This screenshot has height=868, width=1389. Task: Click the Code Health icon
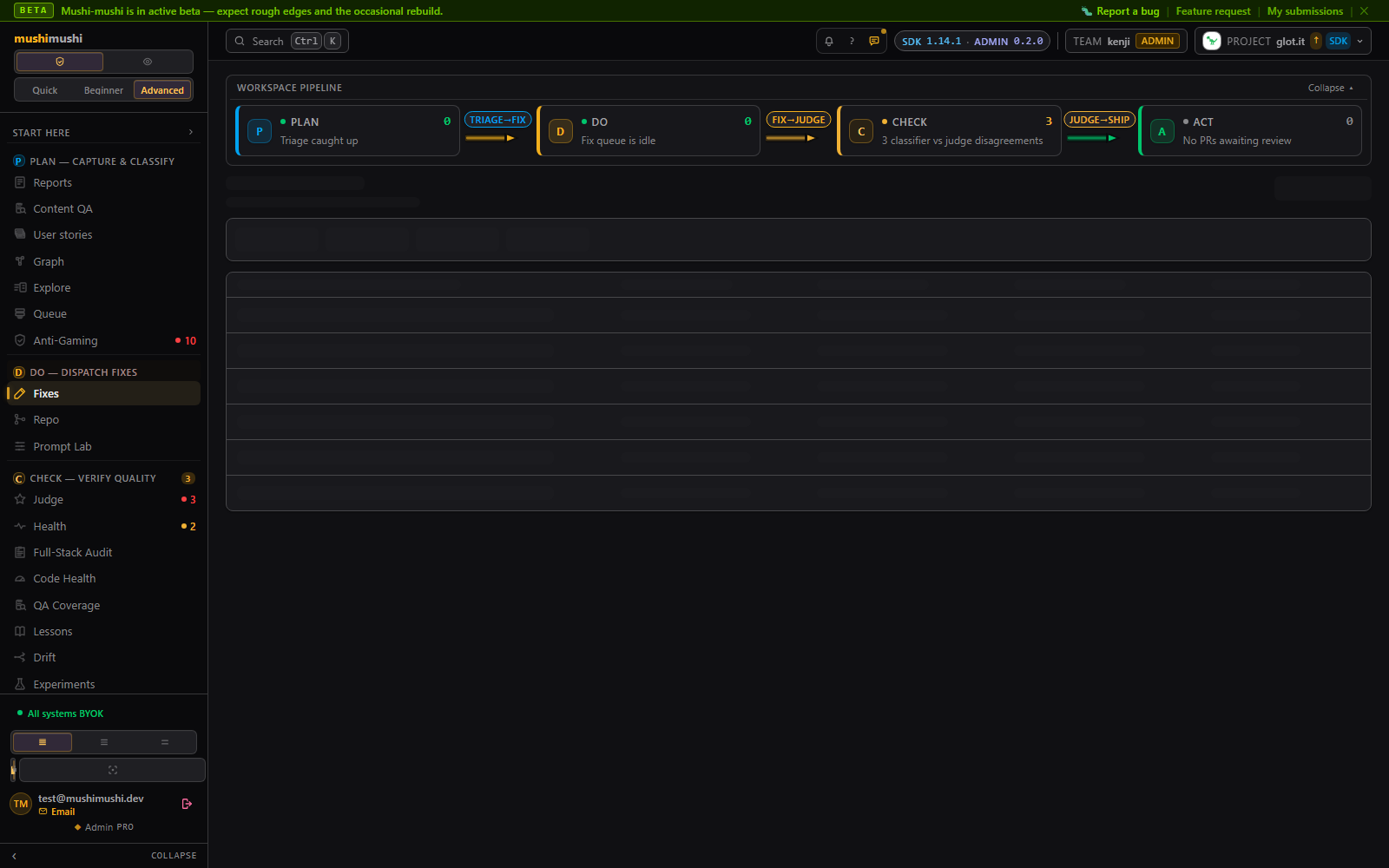[x=20, y=578]
